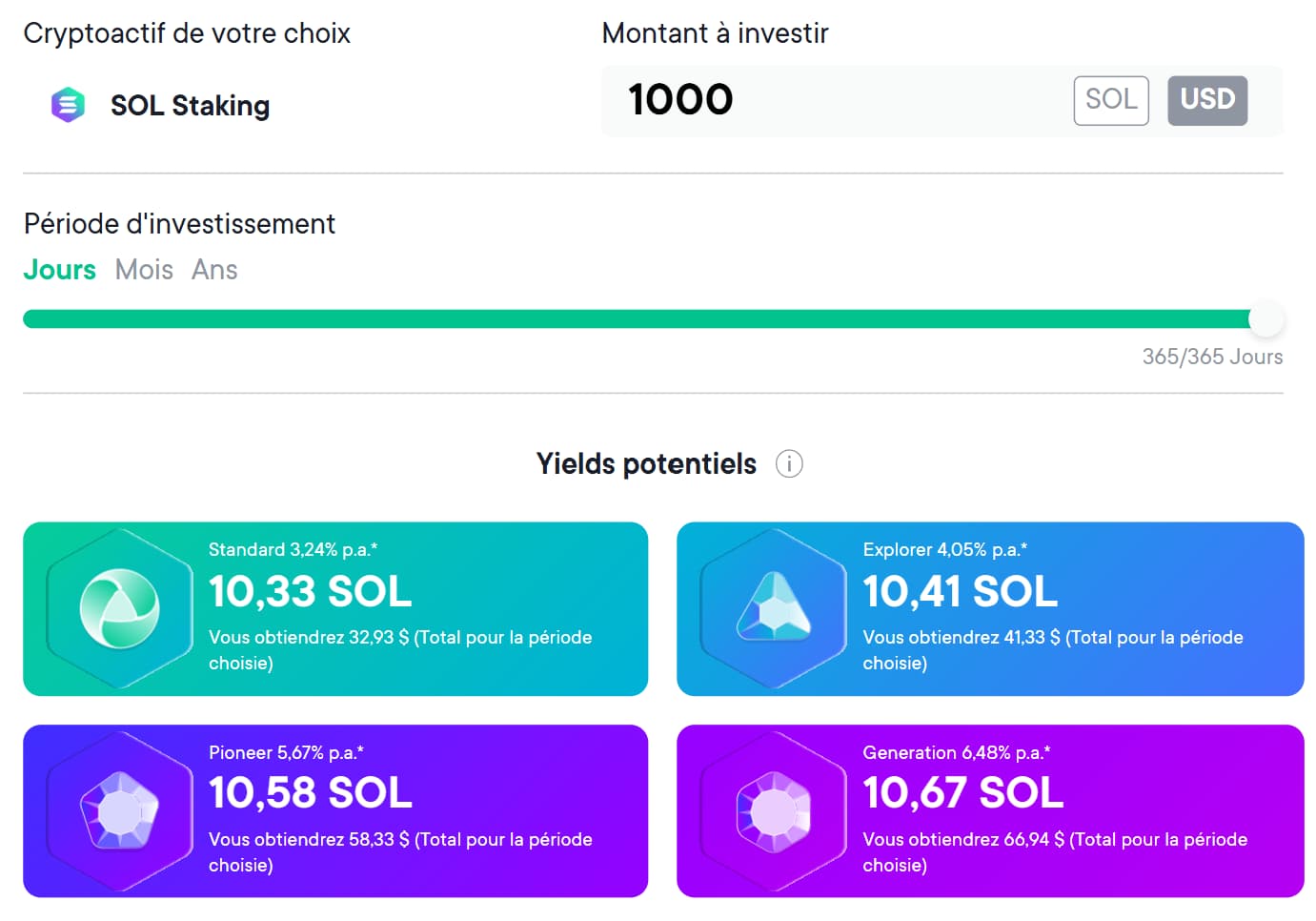Expand the Generation 6,48% yield card

pos(989,809)
